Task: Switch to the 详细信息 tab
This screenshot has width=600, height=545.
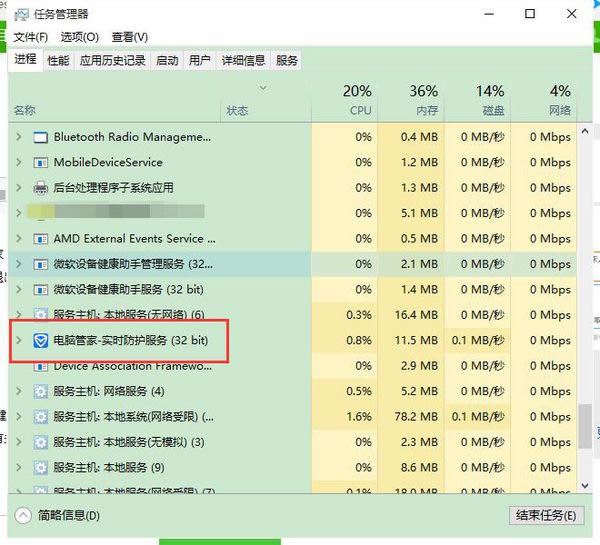Action: (243, 61)
